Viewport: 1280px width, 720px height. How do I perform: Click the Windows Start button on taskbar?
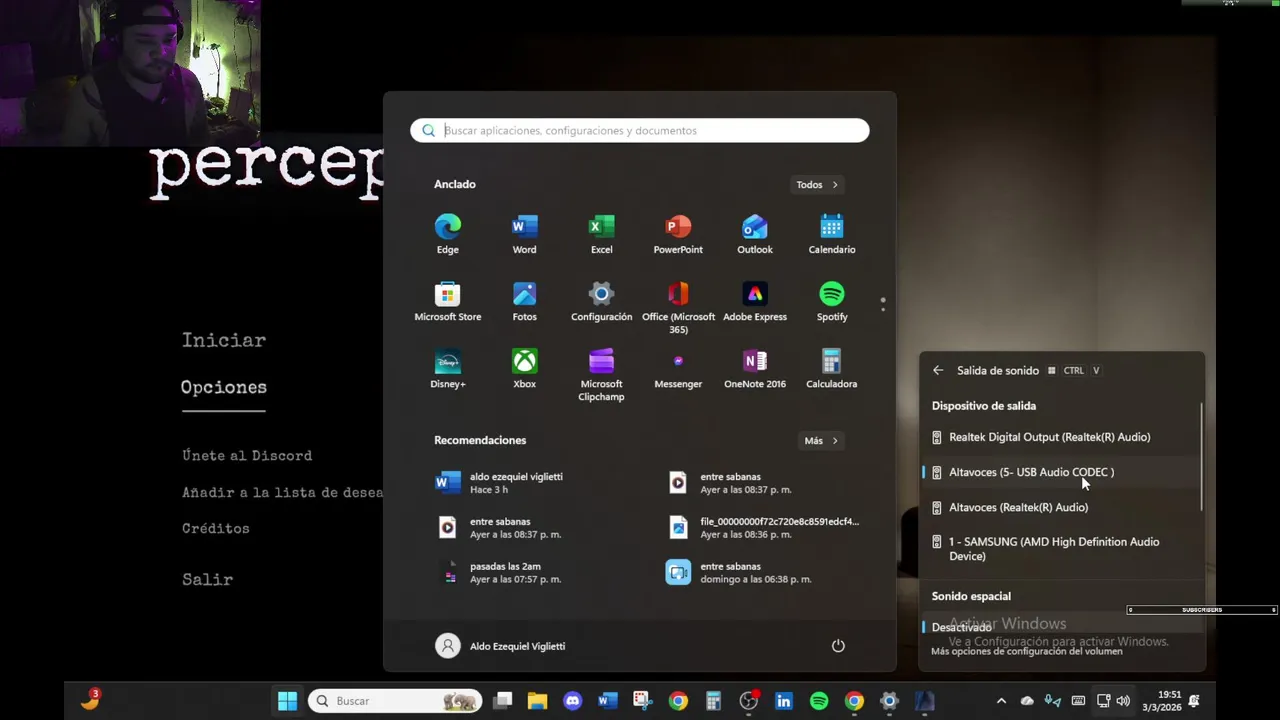[x=287, y=701]
